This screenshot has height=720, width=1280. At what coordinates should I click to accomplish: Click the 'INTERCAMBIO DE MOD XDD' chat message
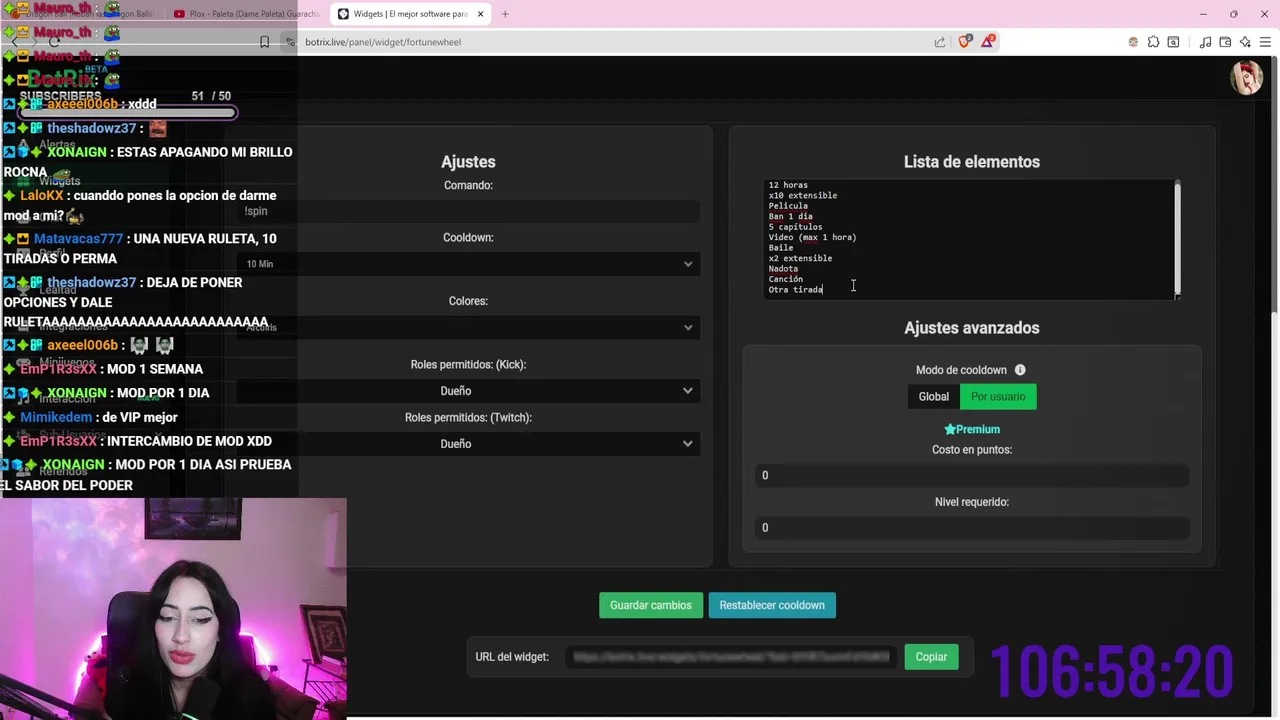pos(189,441)
